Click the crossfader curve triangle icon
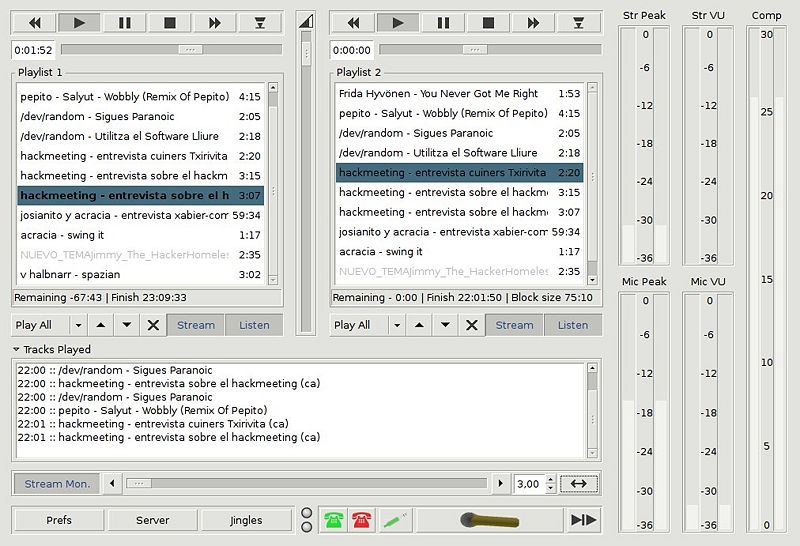The width and height of the screenshot is (800, 546). tap(306, 21)
